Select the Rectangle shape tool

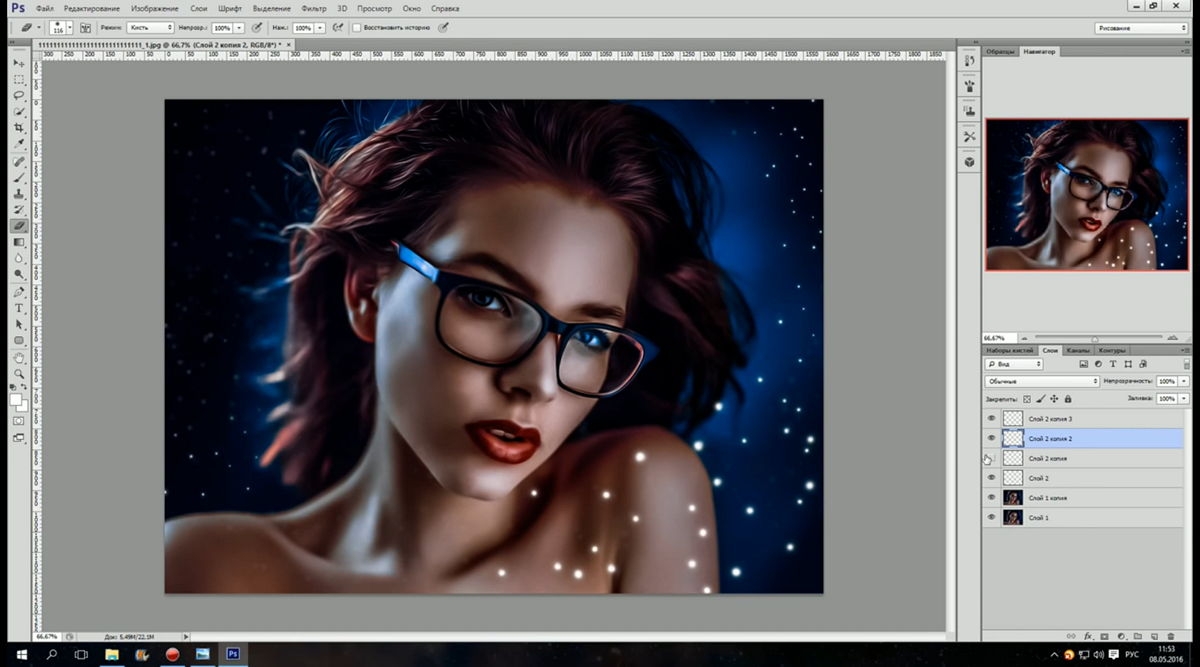coord(19,340)
